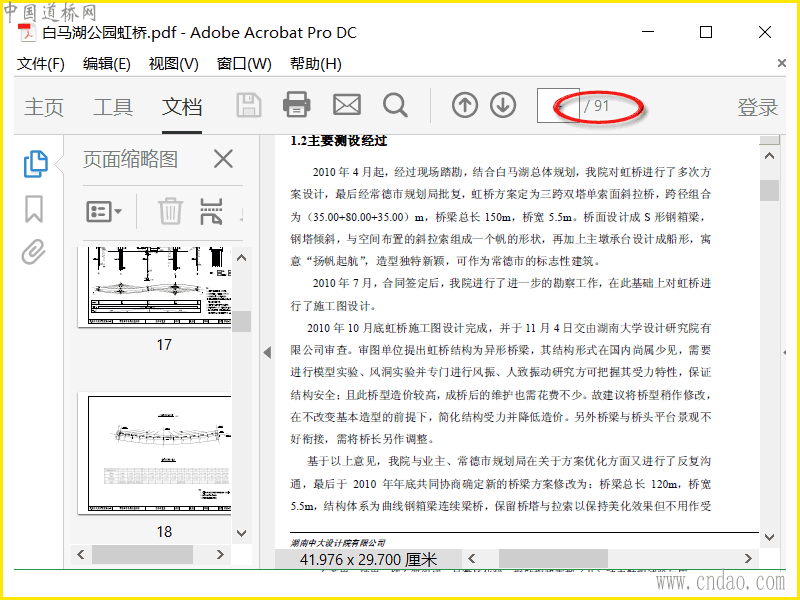Switch to the 主页 tab
This screenshot has height=600, width=800.
tap(44, 107)
